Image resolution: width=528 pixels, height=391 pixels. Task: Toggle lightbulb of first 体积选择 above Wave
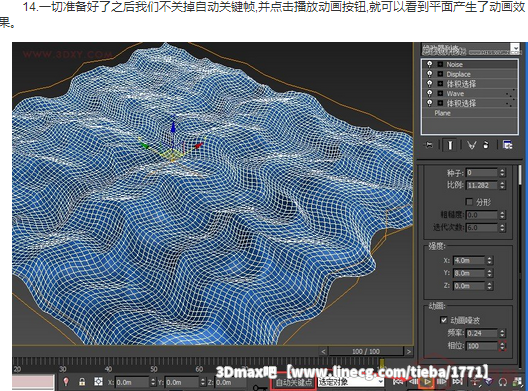pos(430,84)
